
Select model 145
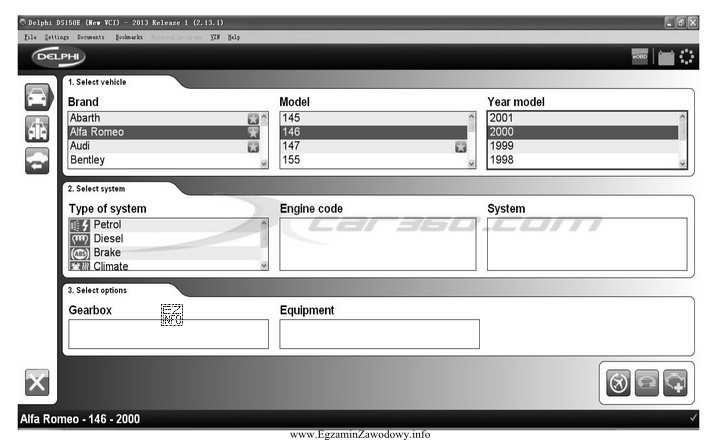[374, 118]
